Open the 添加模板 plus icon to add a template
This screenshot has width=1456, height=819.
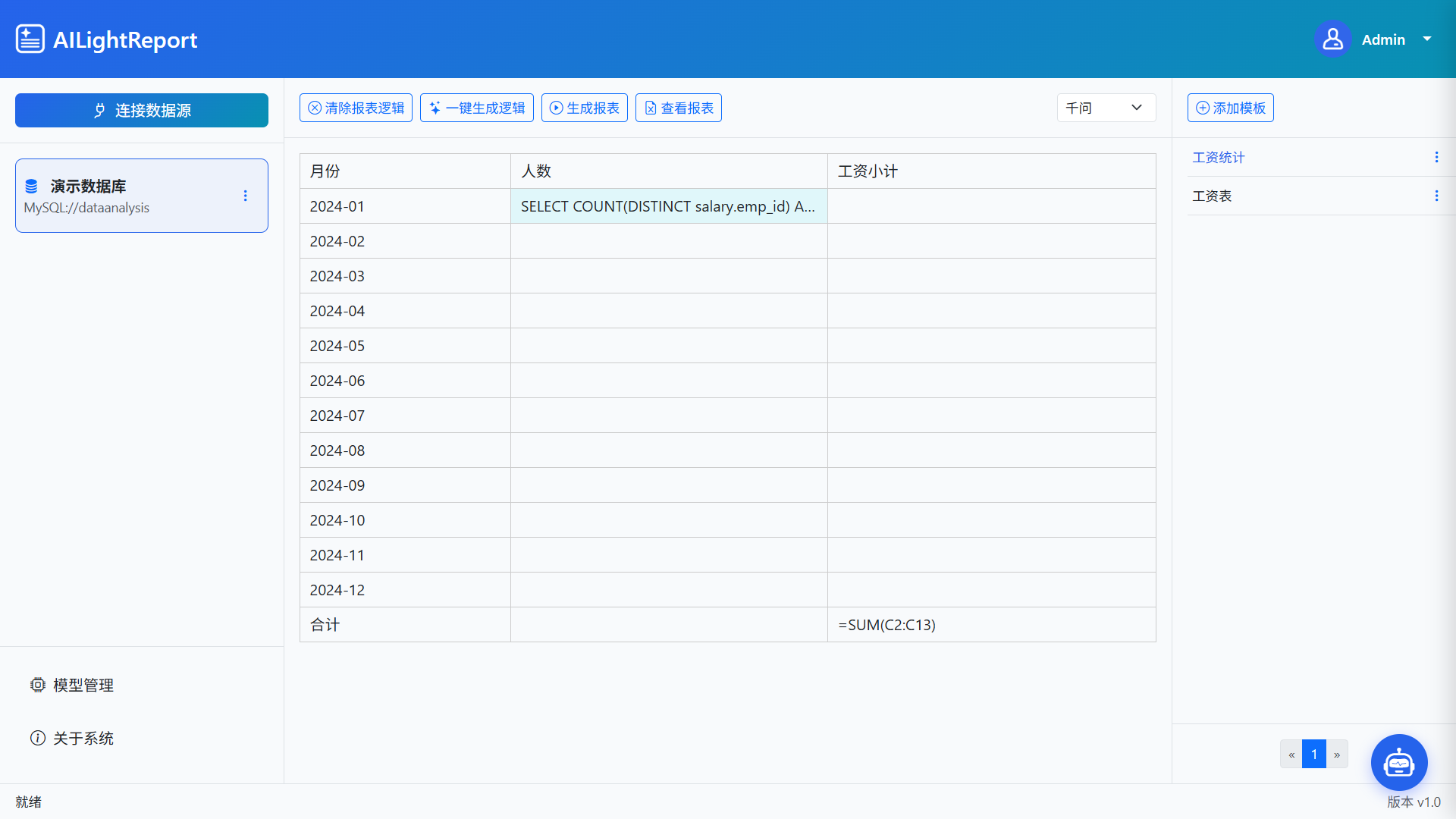point(1203,108)
